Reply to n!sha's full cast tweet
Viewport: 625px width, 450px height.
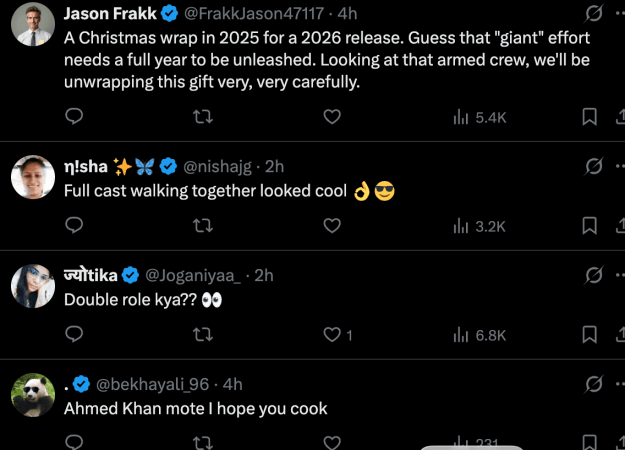[73, 226]
